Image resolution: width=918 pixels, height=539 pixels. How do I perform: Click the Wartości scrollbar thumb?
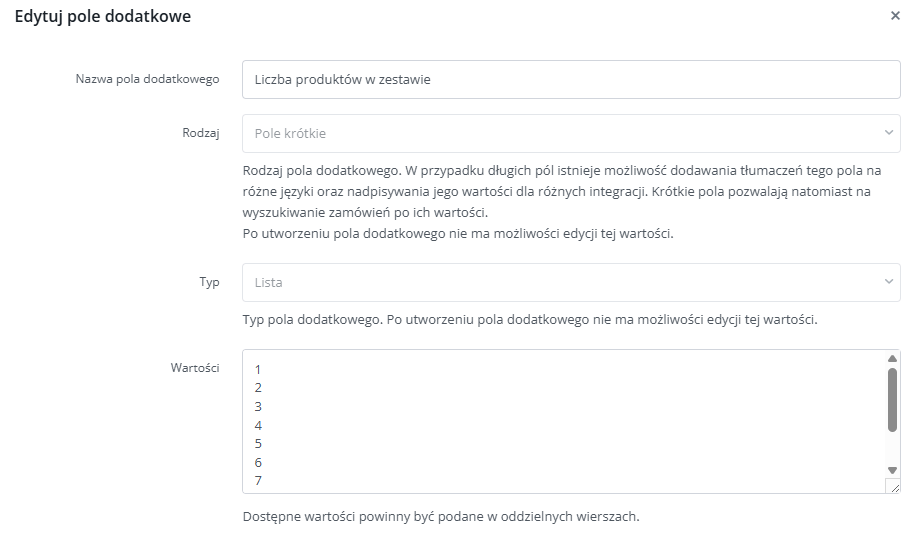pyautogui.click(x=892, y=400)
